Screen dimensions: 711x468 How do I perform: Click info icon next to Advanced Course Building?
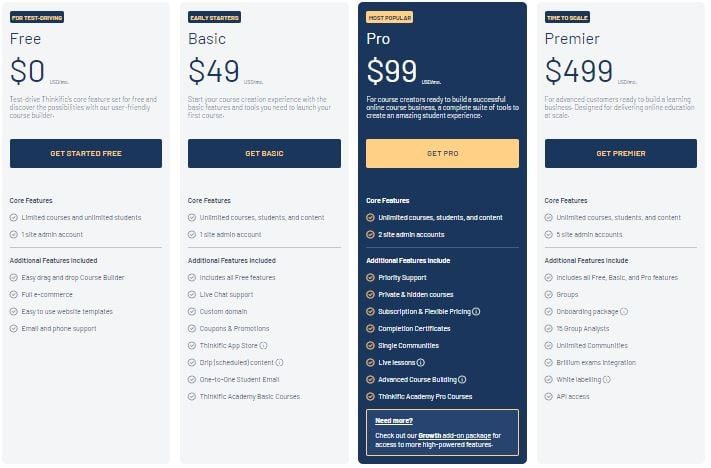point(462,380)
